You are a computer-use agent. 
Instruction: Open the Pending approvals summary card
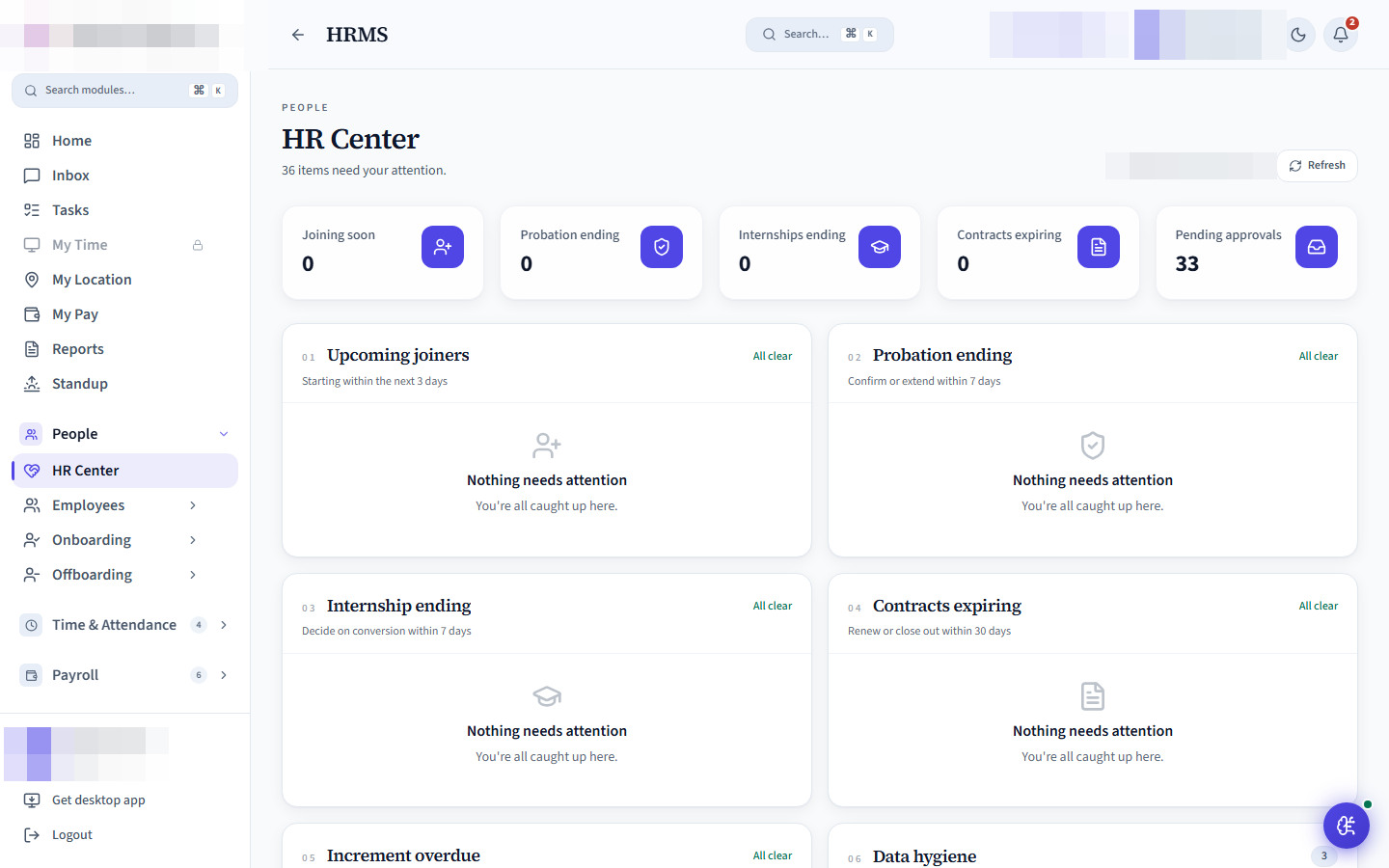pos(1257,253)
